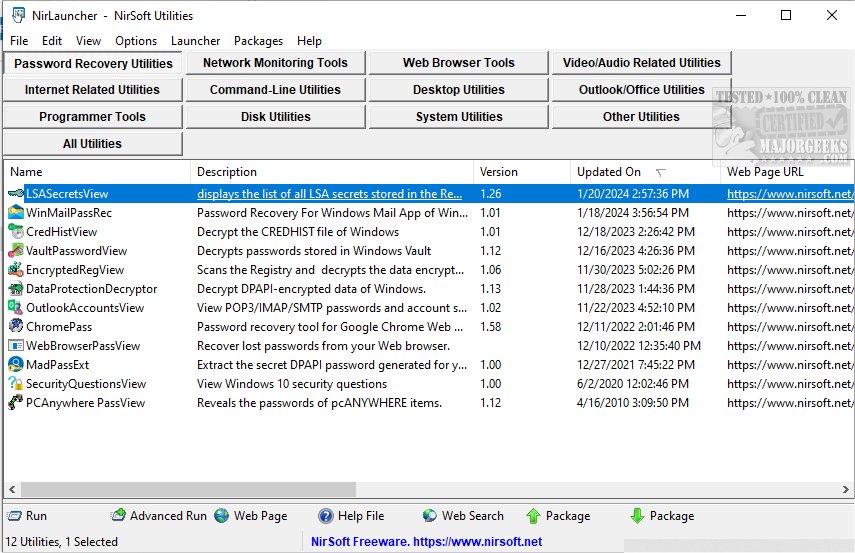This screenshot has height=553, width=855.
Task: Switch to Network Monitoring Tools tab
Action: click(x=275, y=63)
